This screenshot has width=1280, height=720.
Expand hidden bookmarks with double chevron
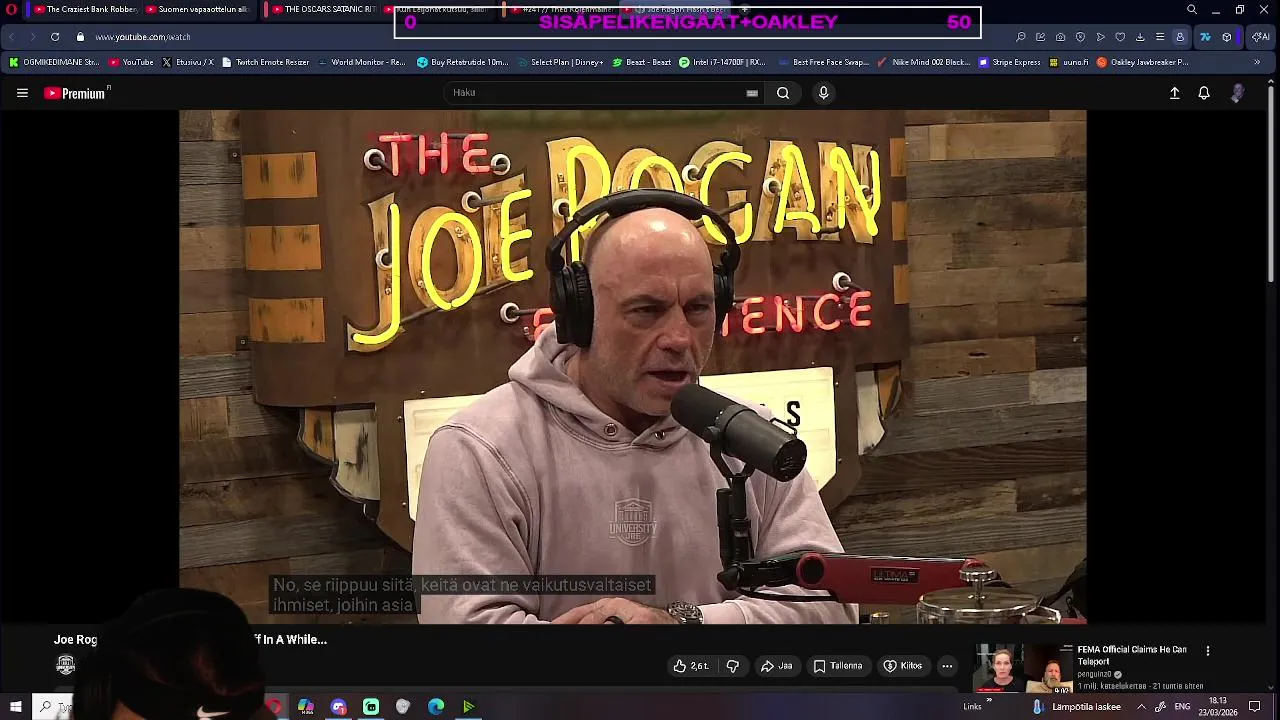(1258, 62)
